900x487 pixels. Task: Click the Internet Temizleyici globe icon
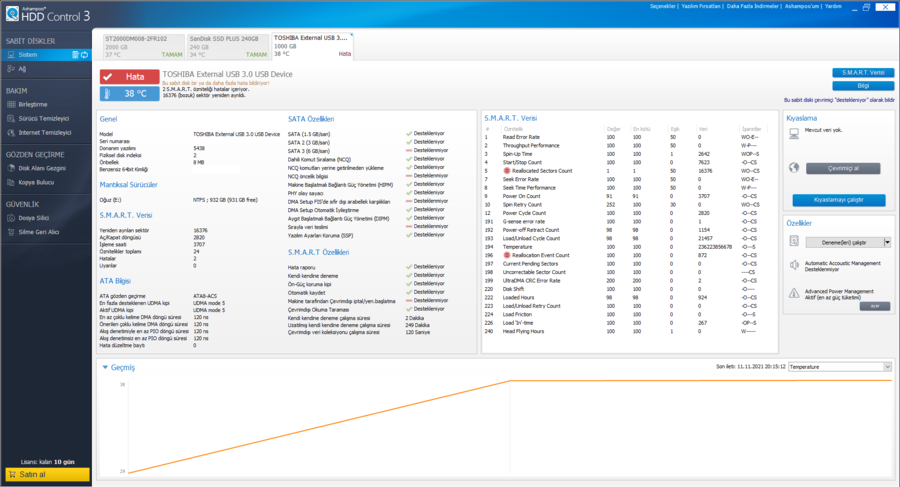(11, 133)
